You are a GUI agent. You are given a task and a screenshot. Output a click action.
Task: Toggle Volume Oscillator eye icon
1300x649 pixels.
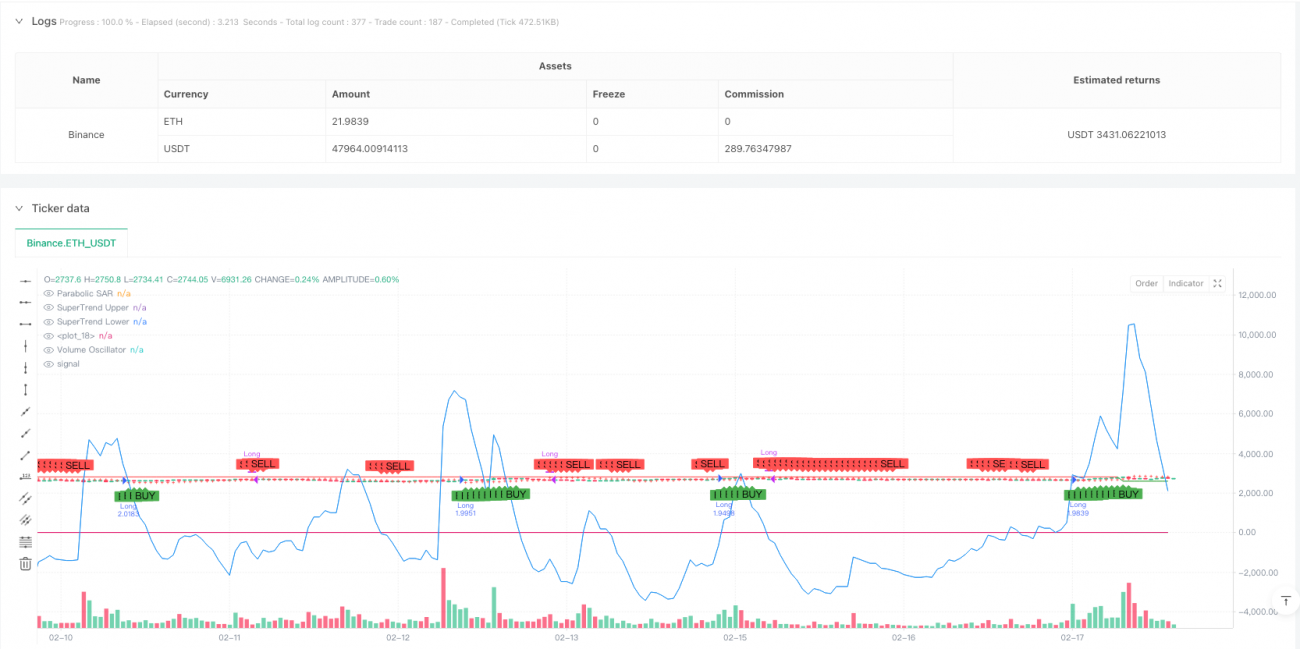49,350
